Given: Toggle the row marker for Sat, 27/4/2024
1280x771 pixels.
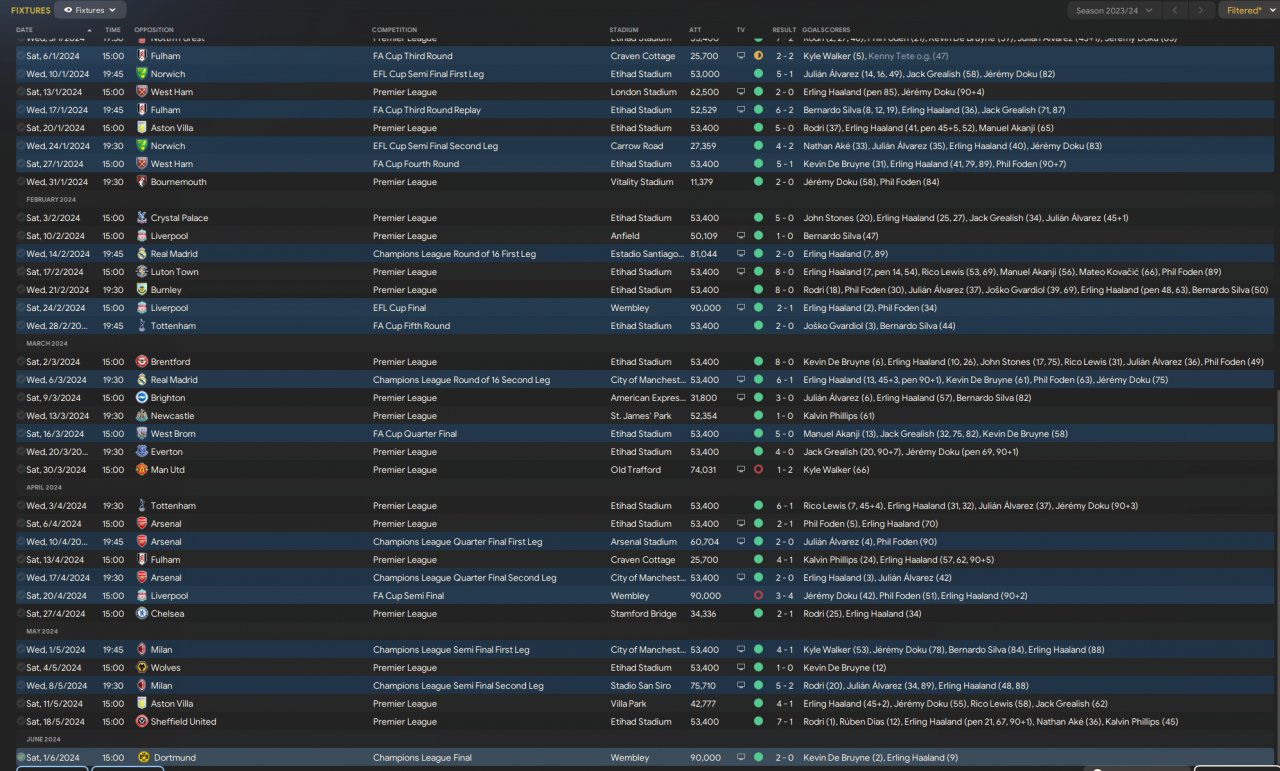Looking at the screenshot, I should coord(21,614).
